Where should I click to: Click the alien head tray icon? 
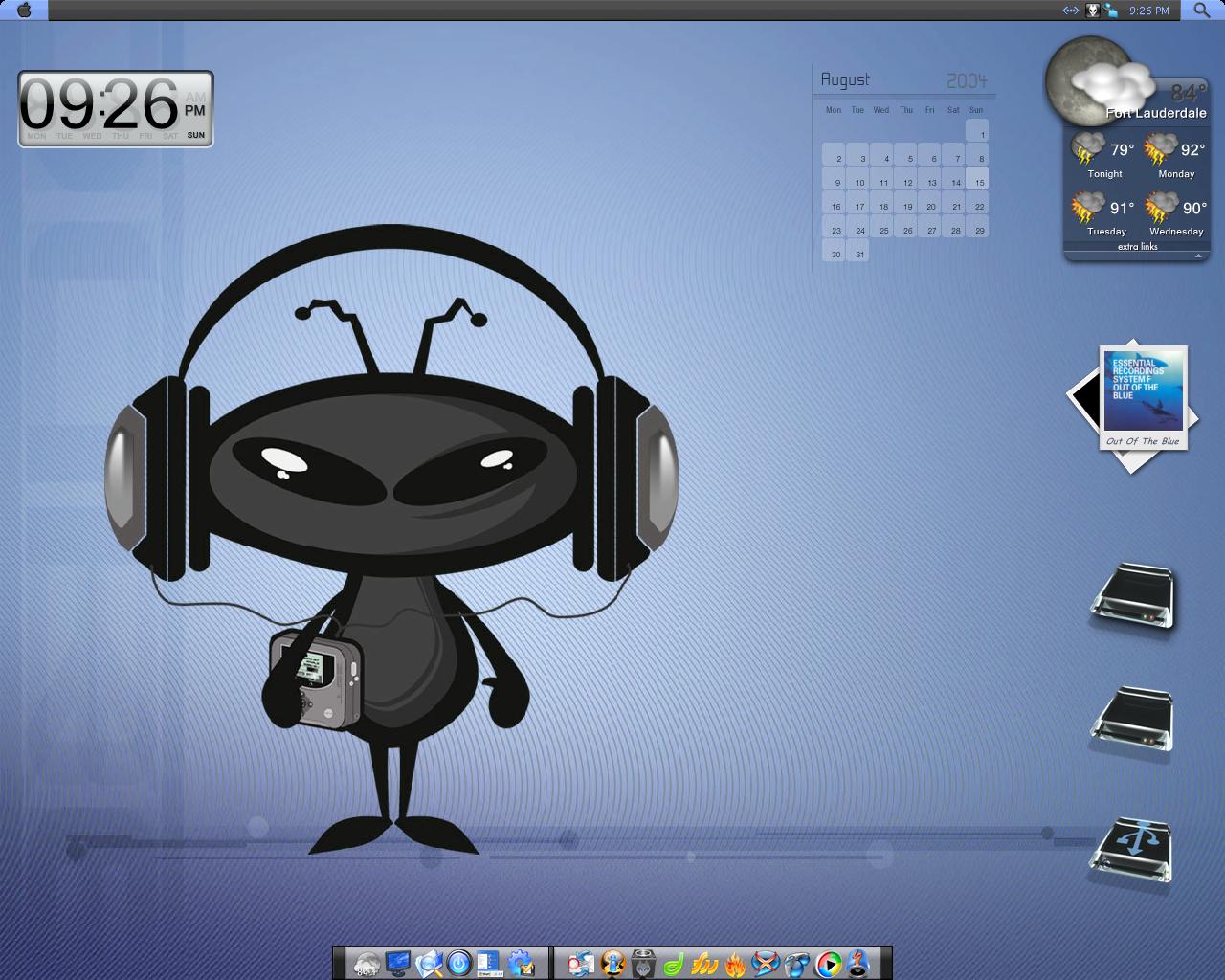(1093, 11)
